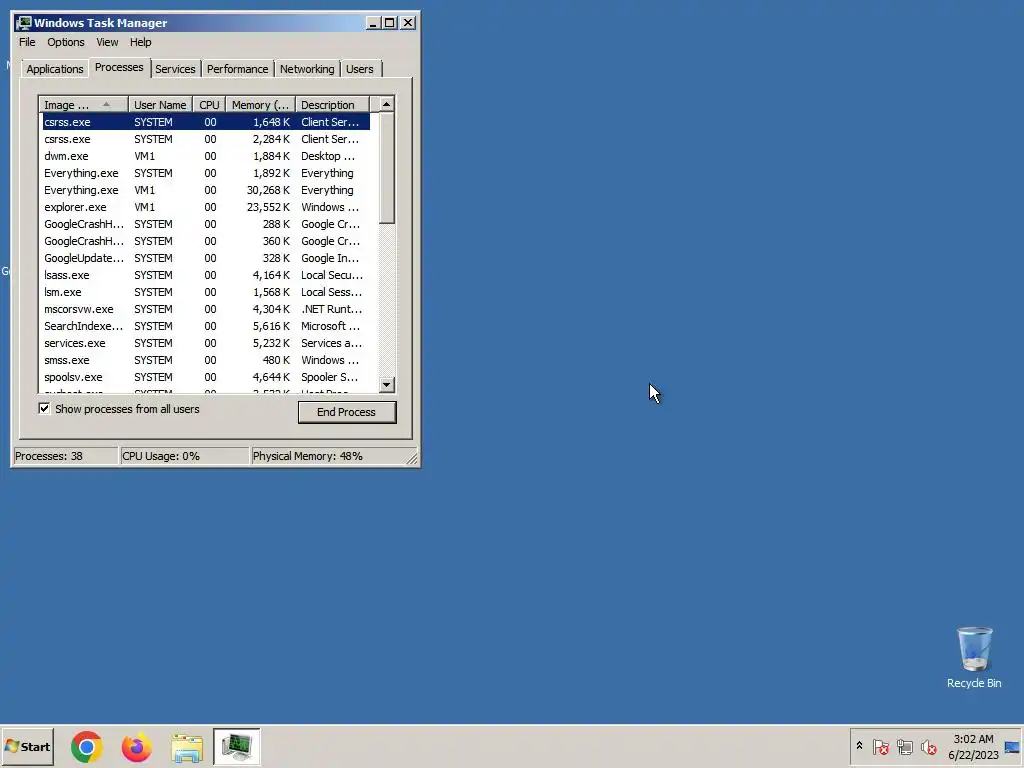The image size is (1024, 768).
Task: Open the File menu
Action: click(x=27, y=42)
